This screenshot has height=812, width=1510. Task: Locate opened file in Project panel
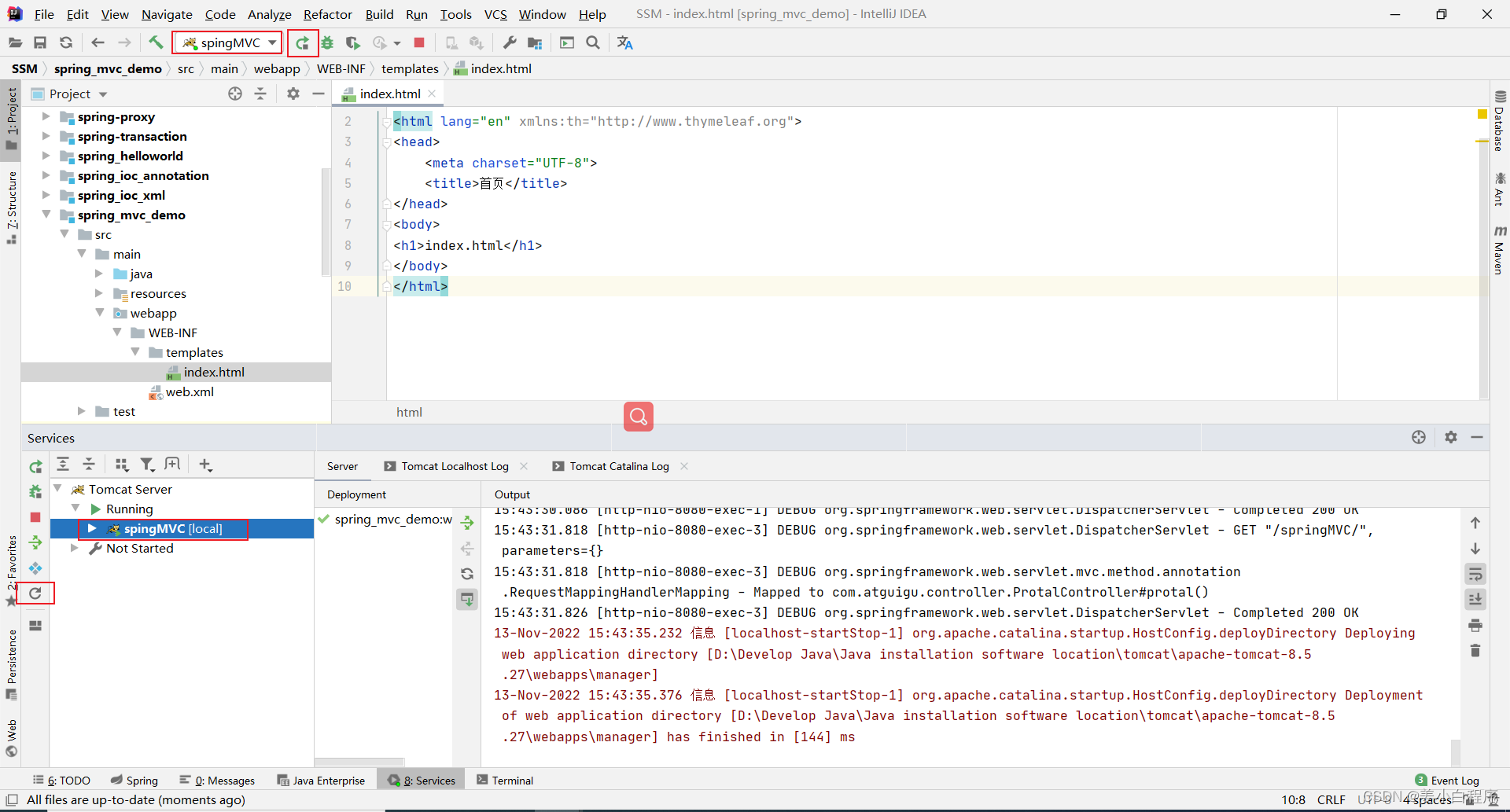(x=235, y=94)
